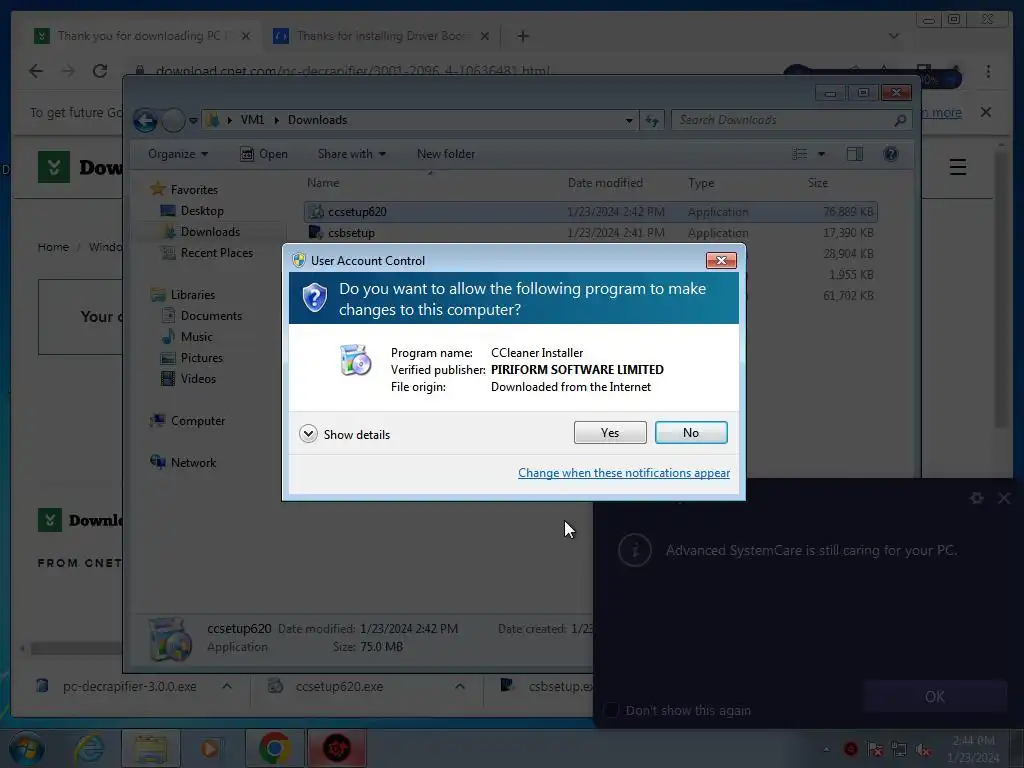Viewport: 1024px width, 768px height.
Task: Select Music library in navigation pane
Action: (x=187, y=336)
